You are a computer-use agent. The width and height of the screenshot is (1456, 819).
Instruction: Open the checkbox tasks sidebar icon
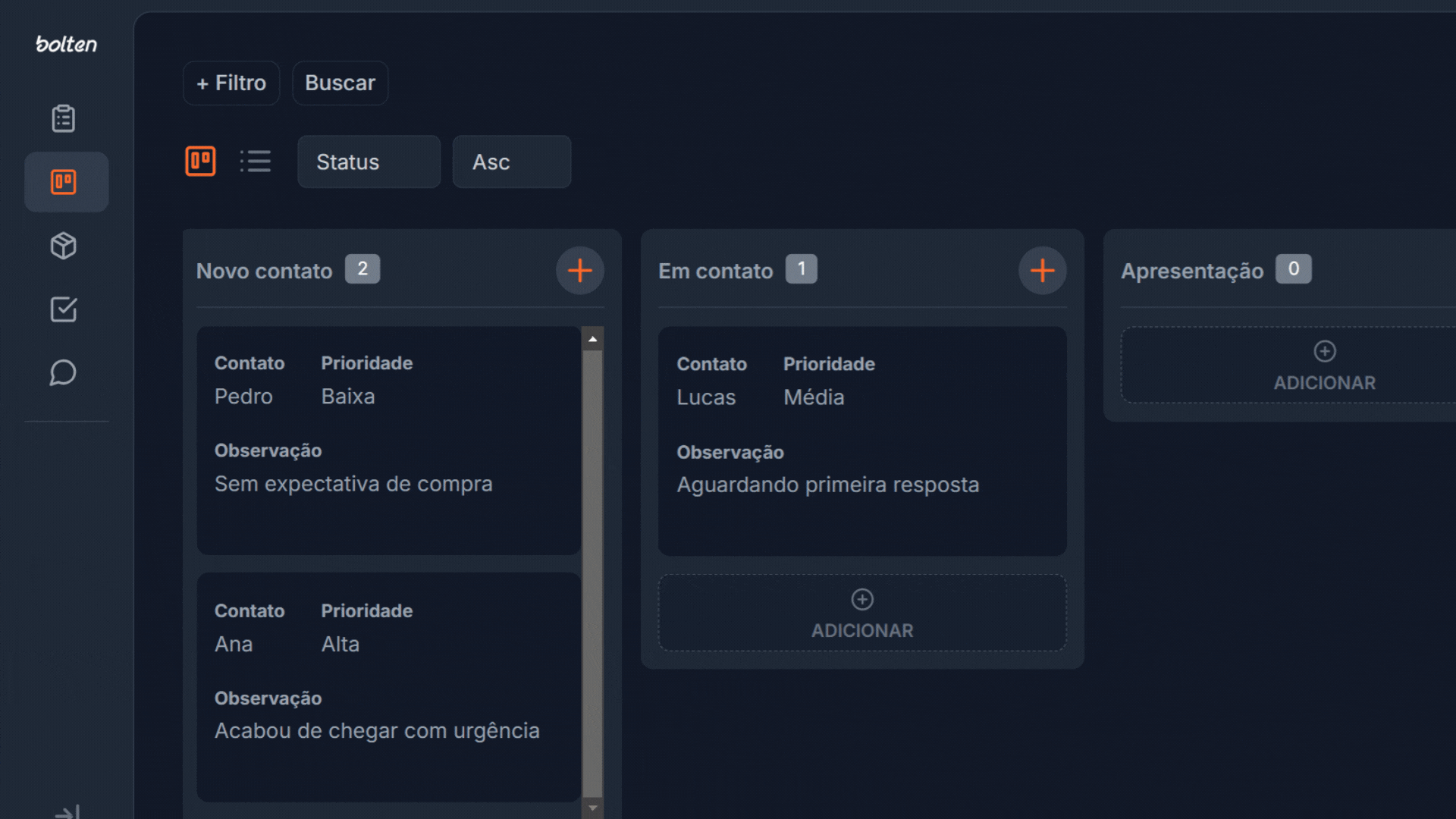pos(64,309)
